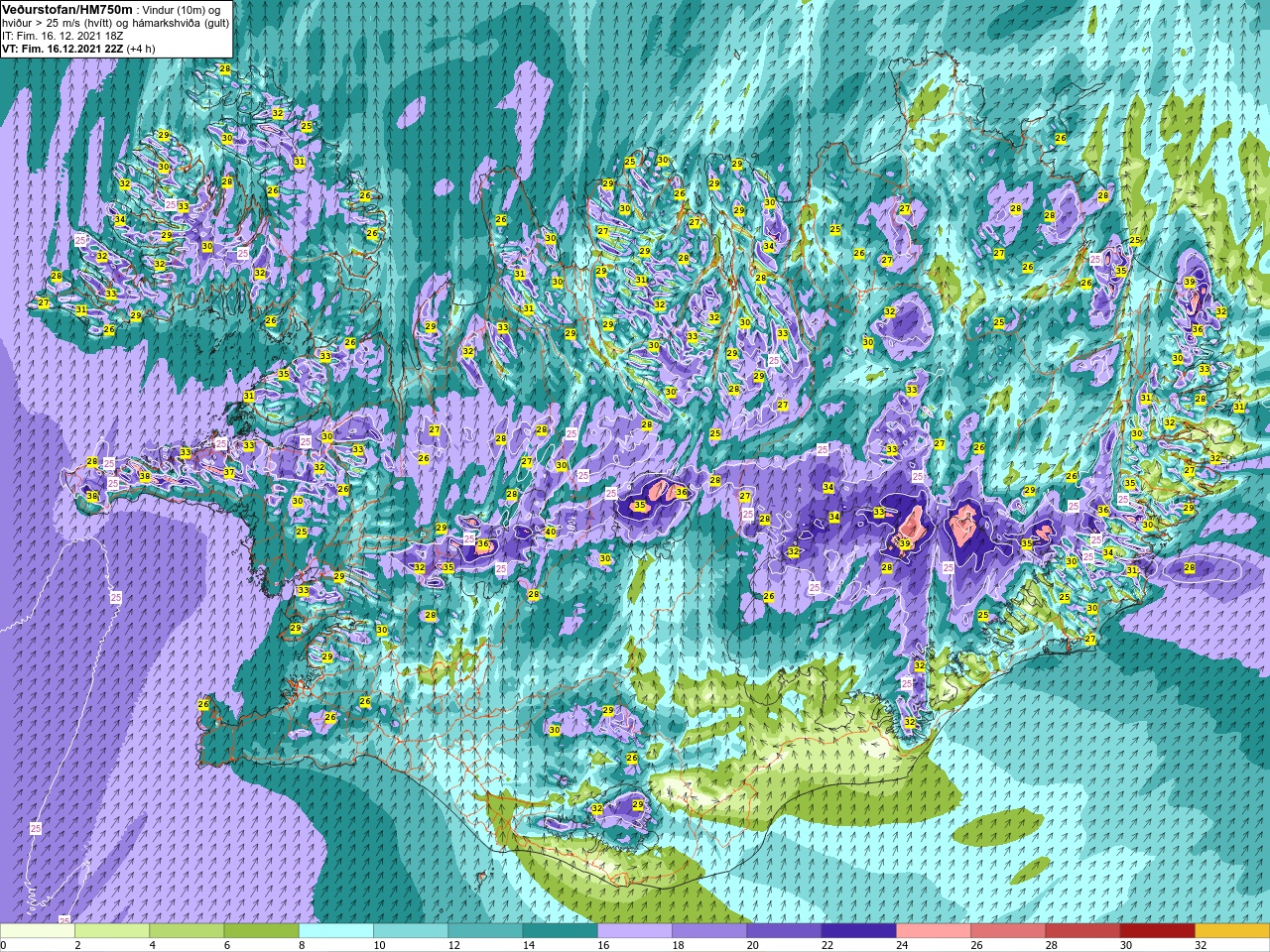Click the "10" tick label on the legend
Screen dimensions: 1270x952
coord(378,945)
